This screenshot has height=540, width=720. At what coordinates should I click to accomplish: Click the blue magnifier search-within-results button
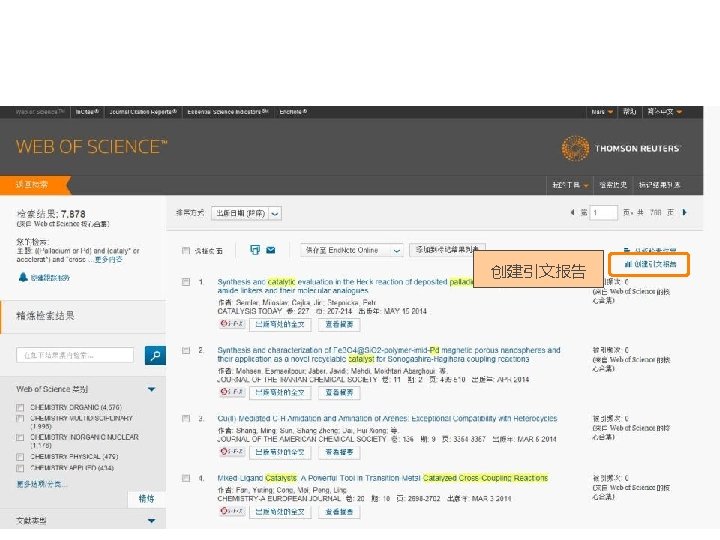click(x=155, y=355)
